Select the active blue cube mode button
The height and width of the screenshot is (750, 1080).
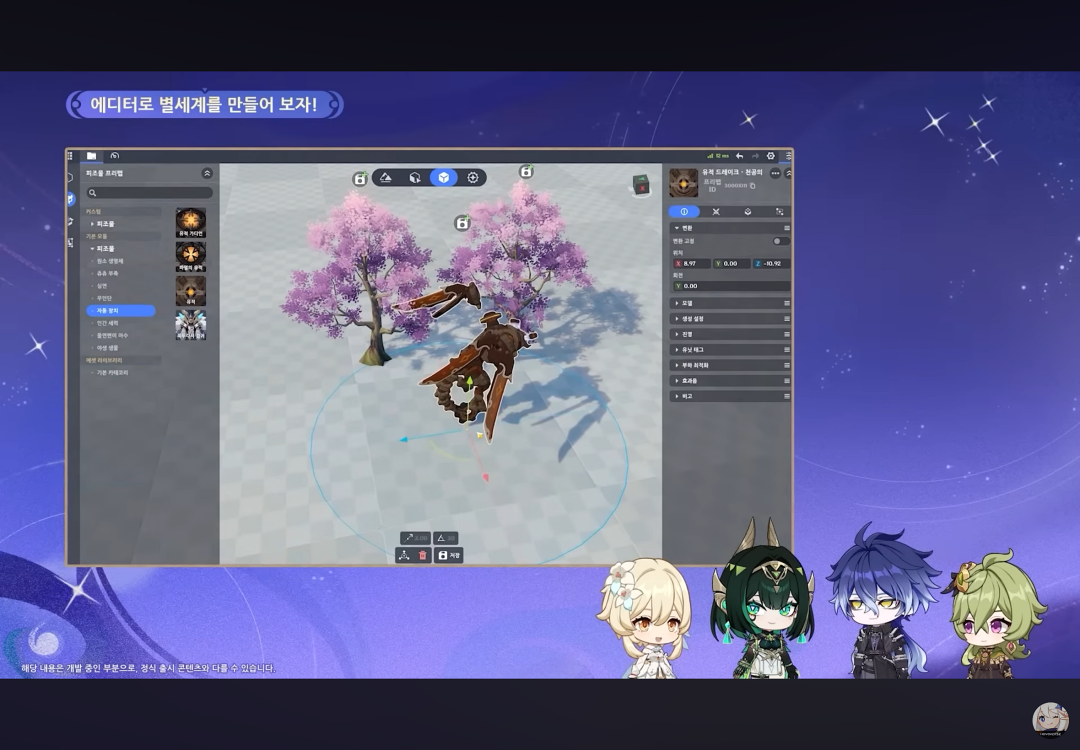coord(444,178)
